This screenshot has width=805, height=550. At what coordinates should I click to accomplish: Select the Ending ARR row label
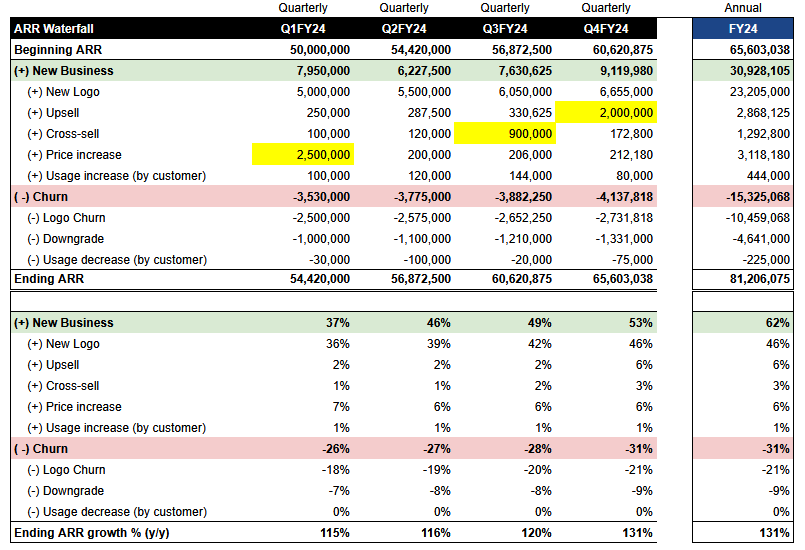coord(49,279)
